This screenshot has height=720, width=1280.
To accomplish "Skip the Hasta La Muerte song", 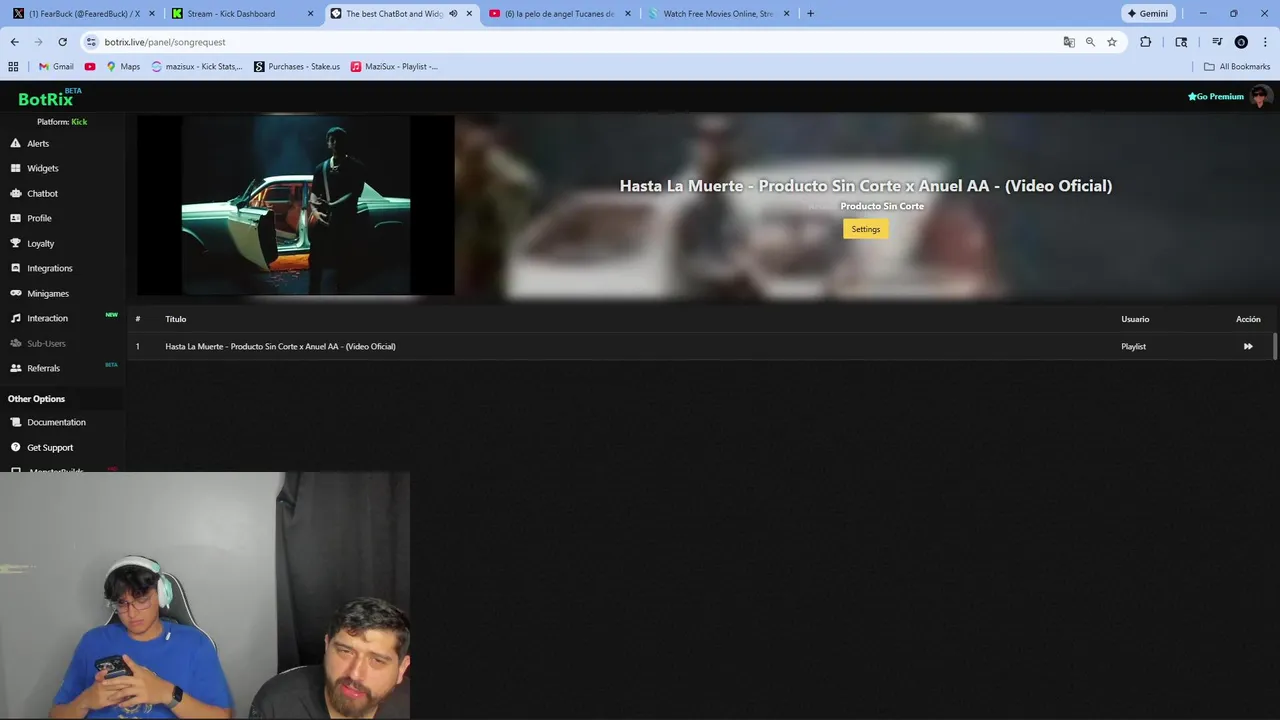I will coord(1248,346).
